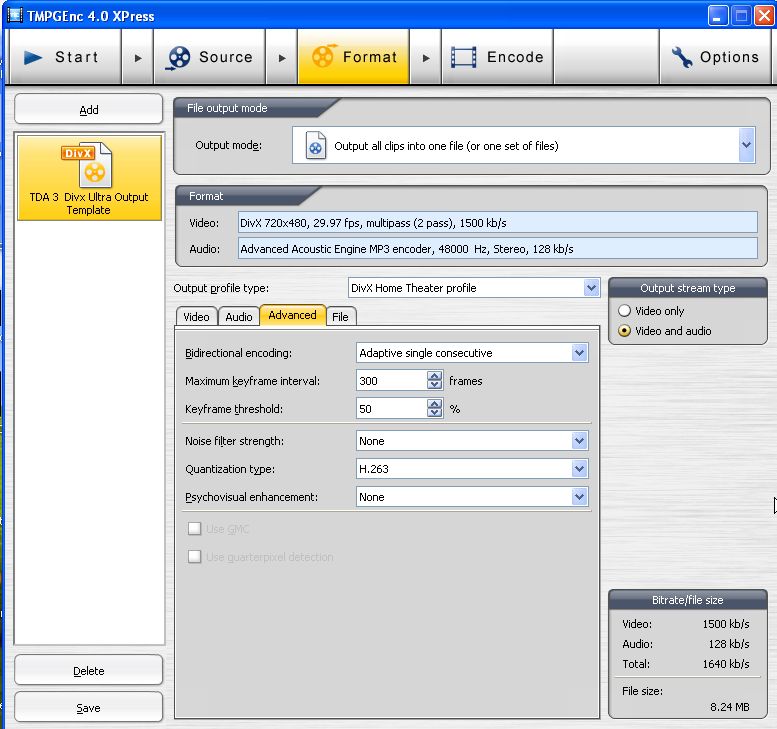Select the Video only radio button

[624, 311]
